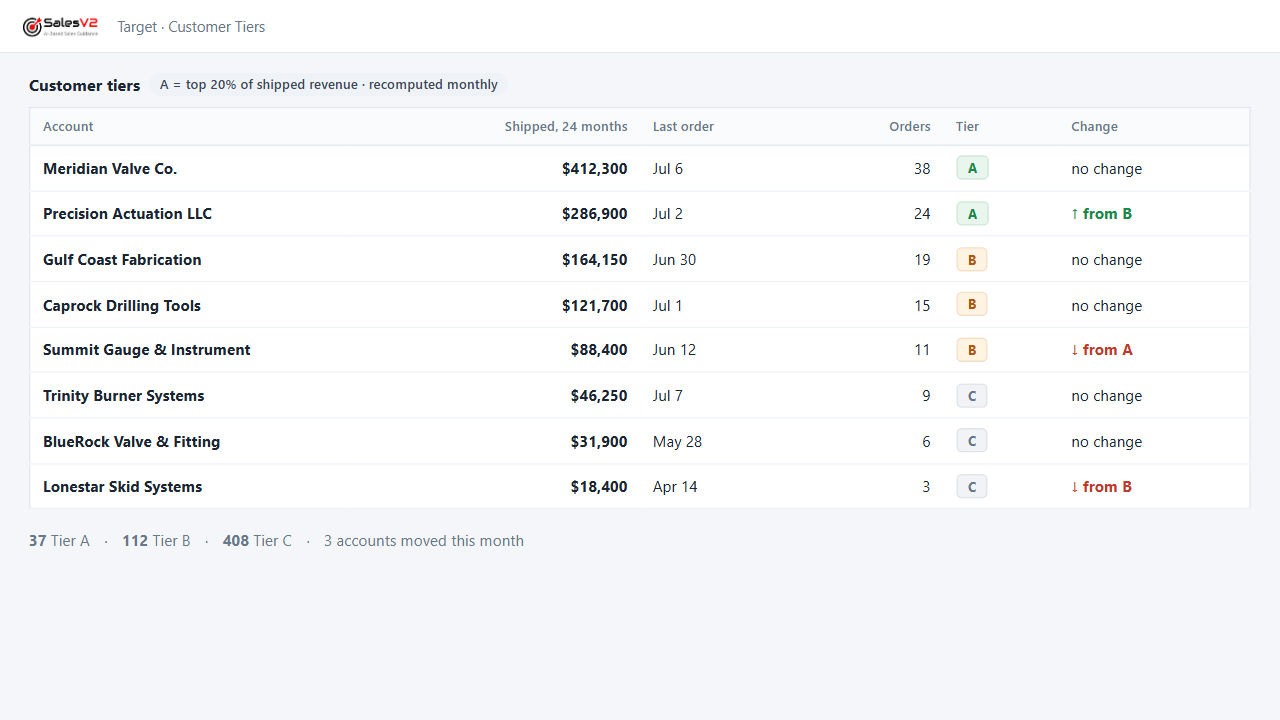1280x720 pixels.
Task: Click the $164,150 shipped amount
Action: pos(595,260)
